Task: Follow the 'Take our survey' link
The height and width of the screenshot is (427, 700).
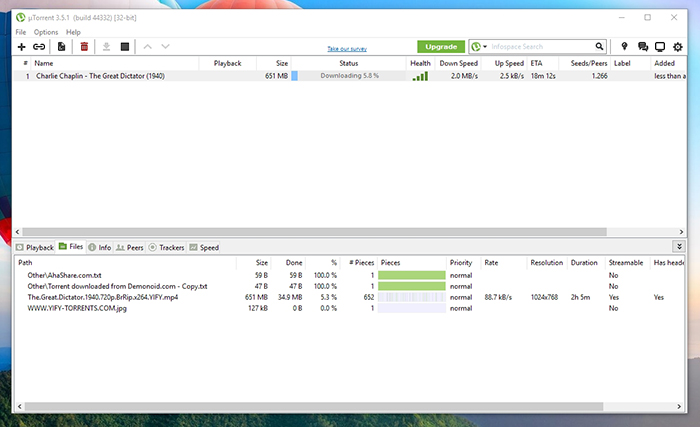Action: click(x=347, y=49)
